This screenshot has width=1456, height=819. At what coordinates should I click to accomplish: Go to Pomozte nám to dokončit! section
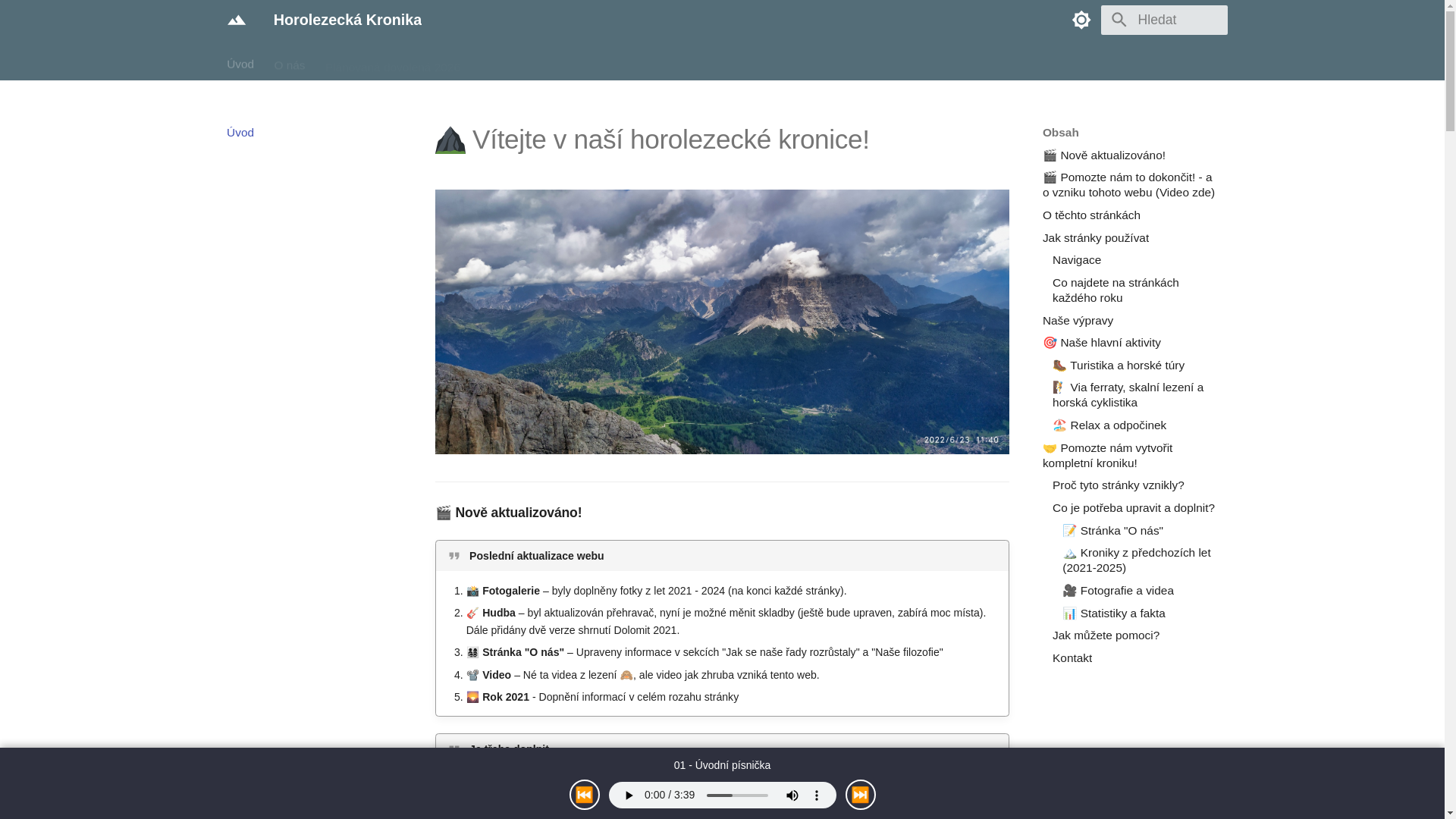click(x=1128, y=185)
